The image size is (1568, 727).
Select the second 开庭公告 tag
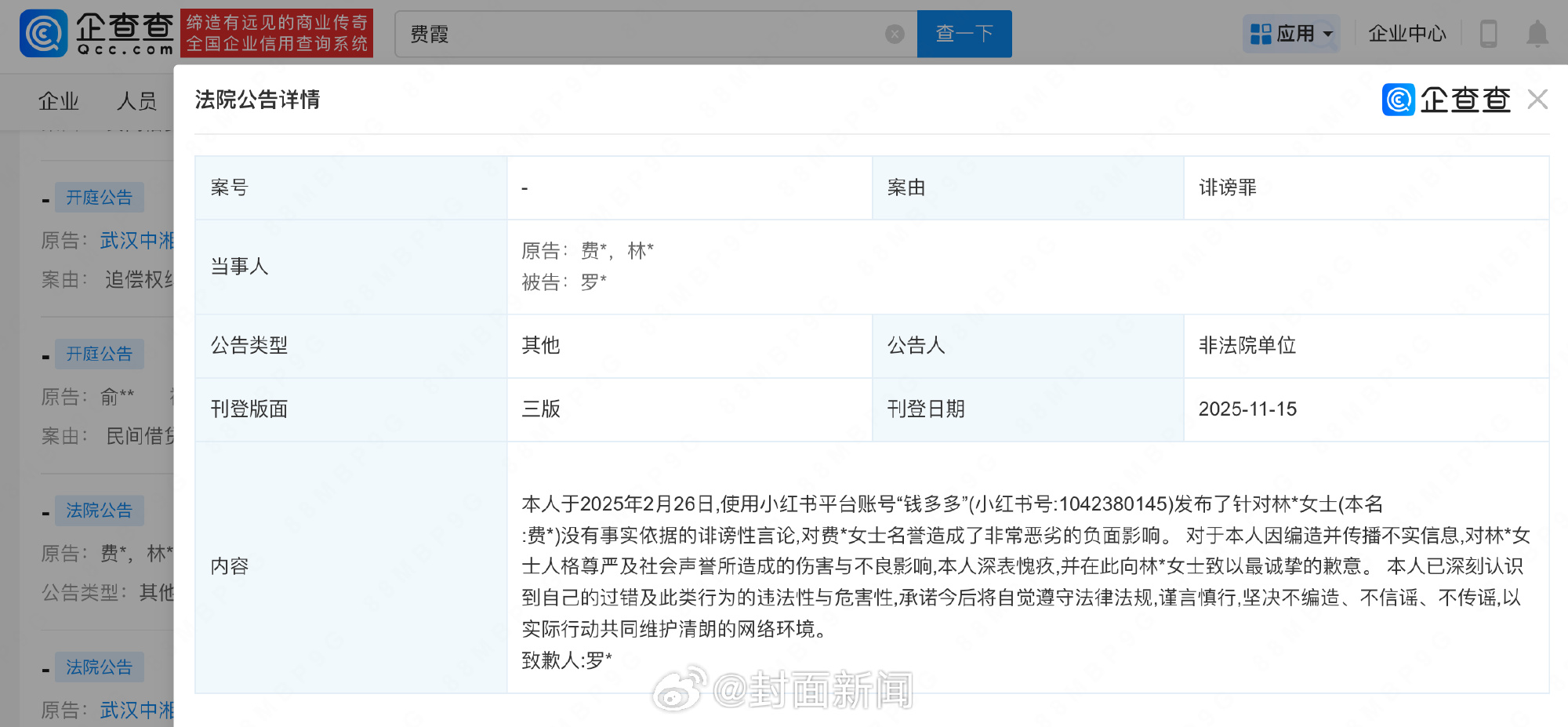(x=99, y=354)
